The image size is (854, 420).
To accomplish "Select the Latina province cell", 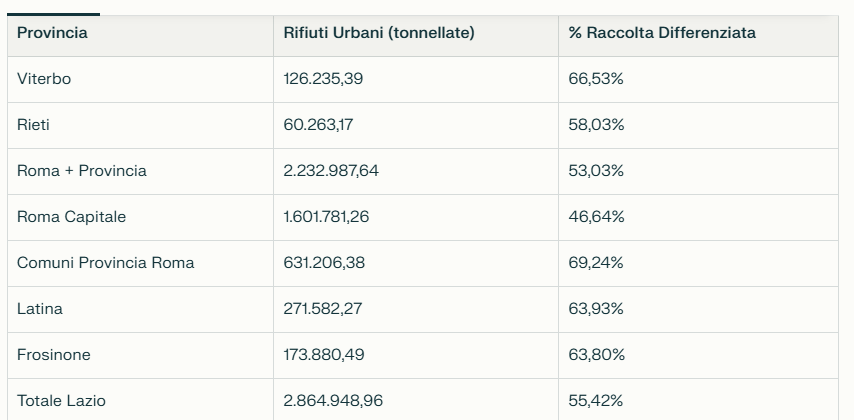I will click(40, 309).
